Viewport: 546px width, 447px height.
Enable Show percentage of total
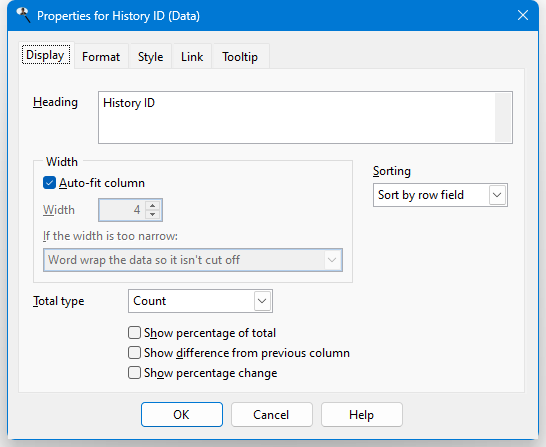tap(134, 332)
